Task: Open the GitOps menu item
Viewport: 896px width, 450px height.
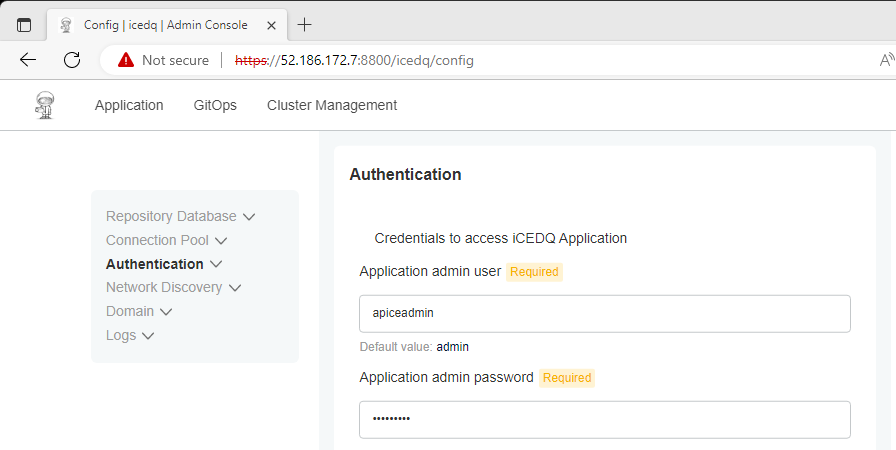Action: (215, 105)
